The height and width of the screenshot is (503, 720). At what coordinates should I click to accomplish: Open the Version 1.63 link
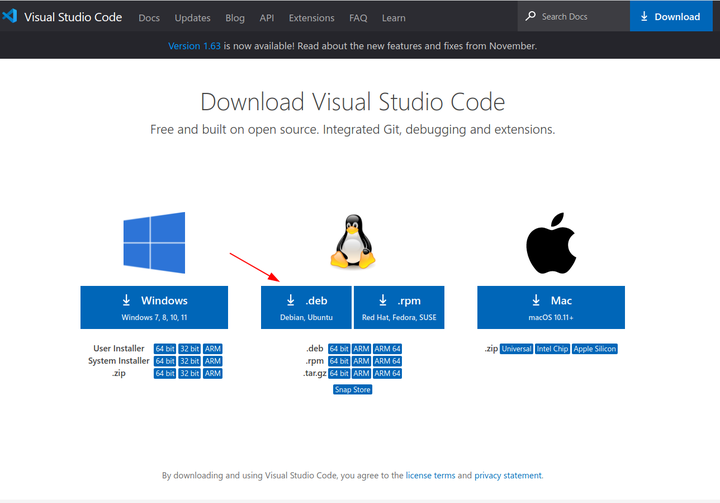pyautogui.click(x=194, y=46)
